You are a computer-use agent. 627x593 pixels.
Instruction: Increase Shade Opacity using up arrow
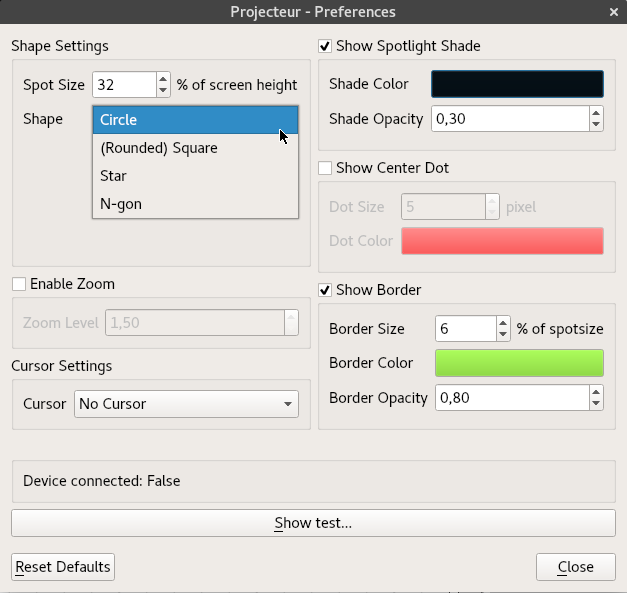[596, 113]
